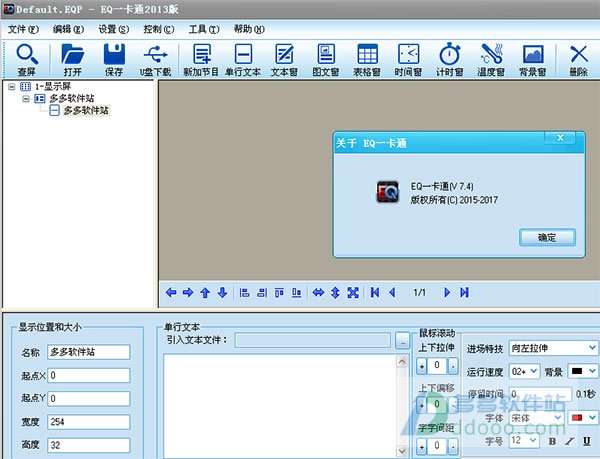The image size is (600, 459).
Task: Move window right with right arrow
Action: tap(188, 293)
